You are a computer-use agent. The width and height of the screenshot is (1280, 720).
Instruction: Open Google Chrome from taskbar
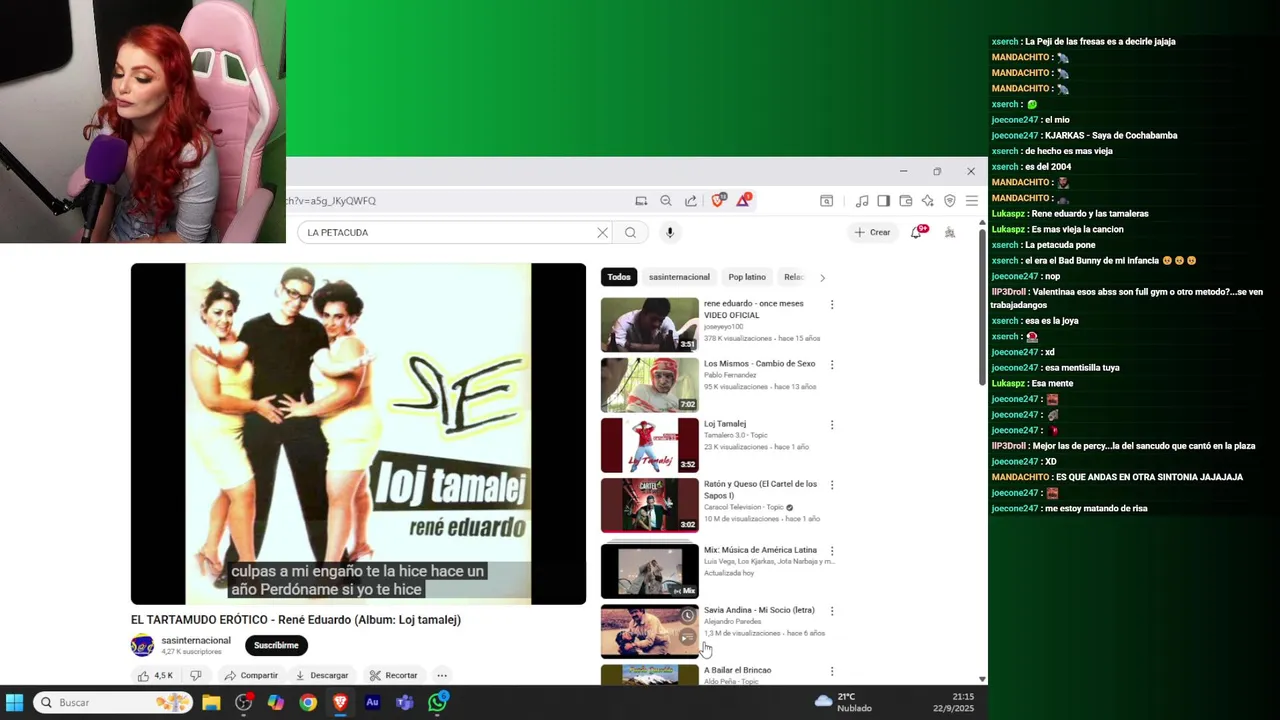308,703
